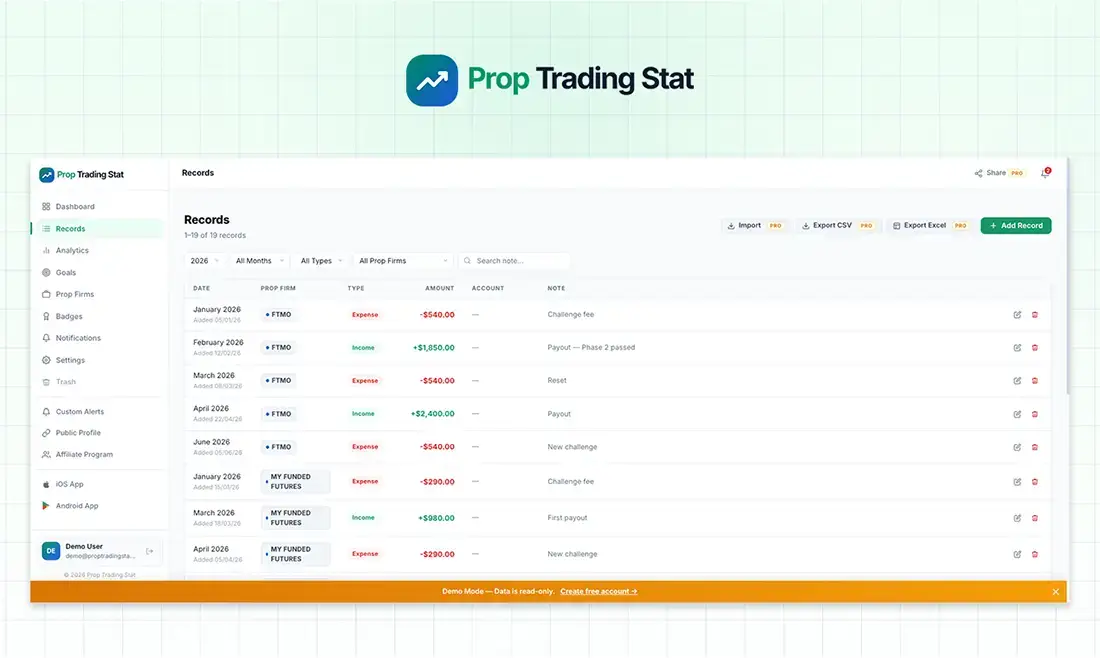The height and width of the screenshot is (658, 1100).
Task: Click the Create free account link
Action: 599,591
